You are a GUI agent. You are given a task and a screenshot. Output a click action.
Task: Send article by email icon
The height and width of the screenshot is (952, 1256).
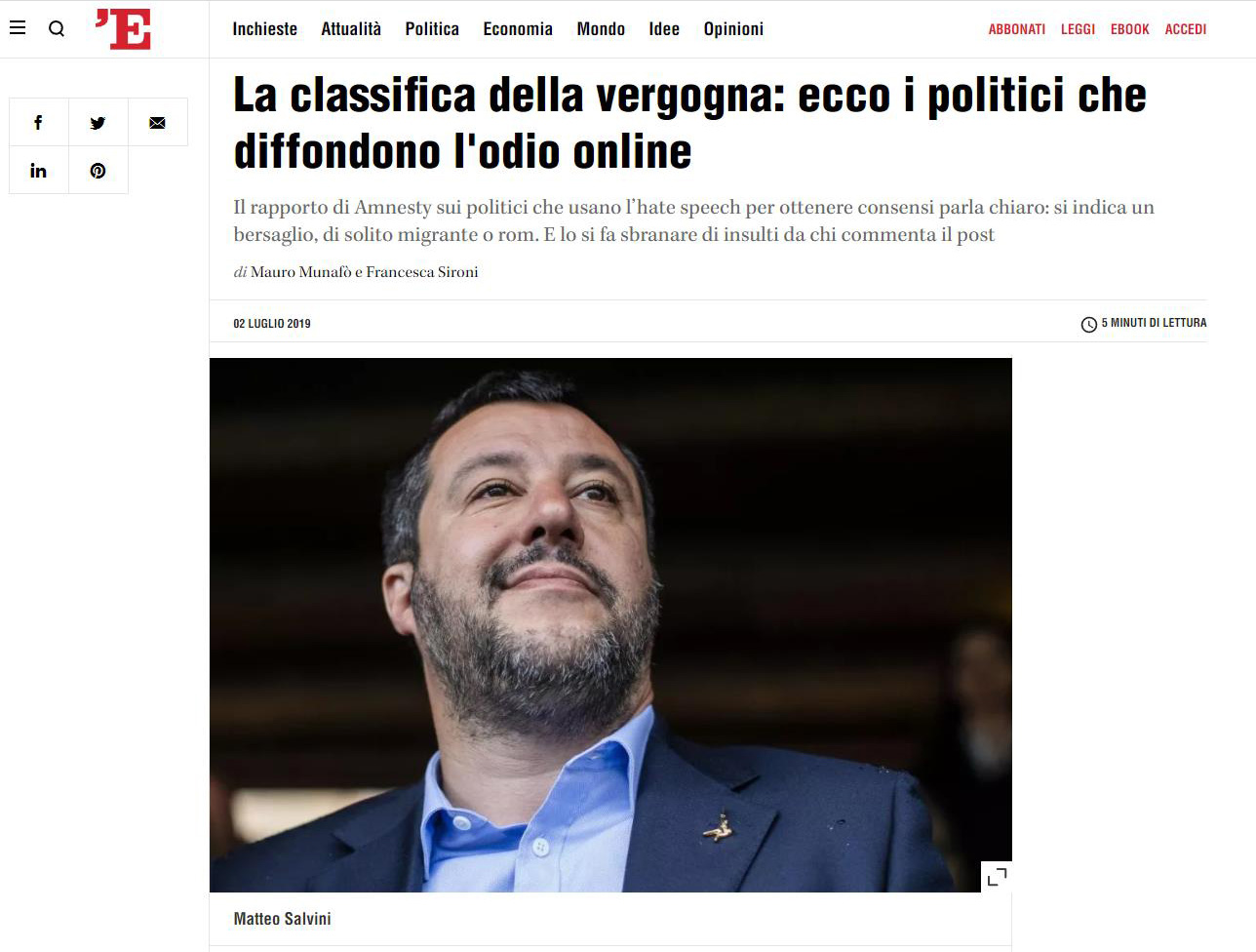tap(157, 122)
